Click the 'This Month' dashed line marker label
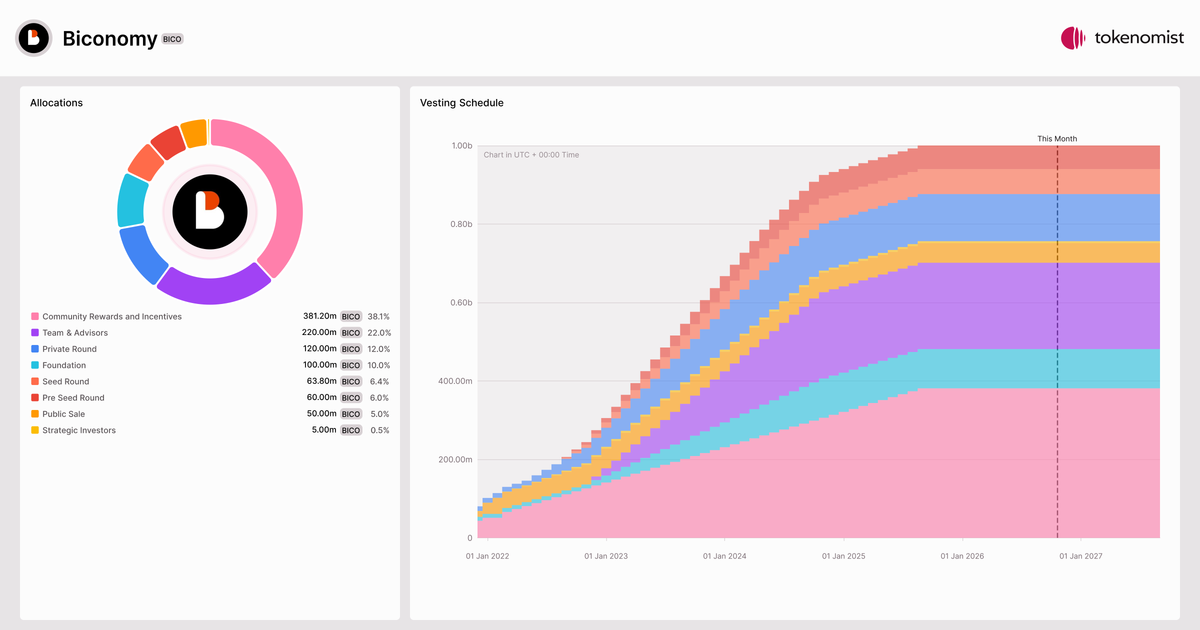 tap(1057, 139)
